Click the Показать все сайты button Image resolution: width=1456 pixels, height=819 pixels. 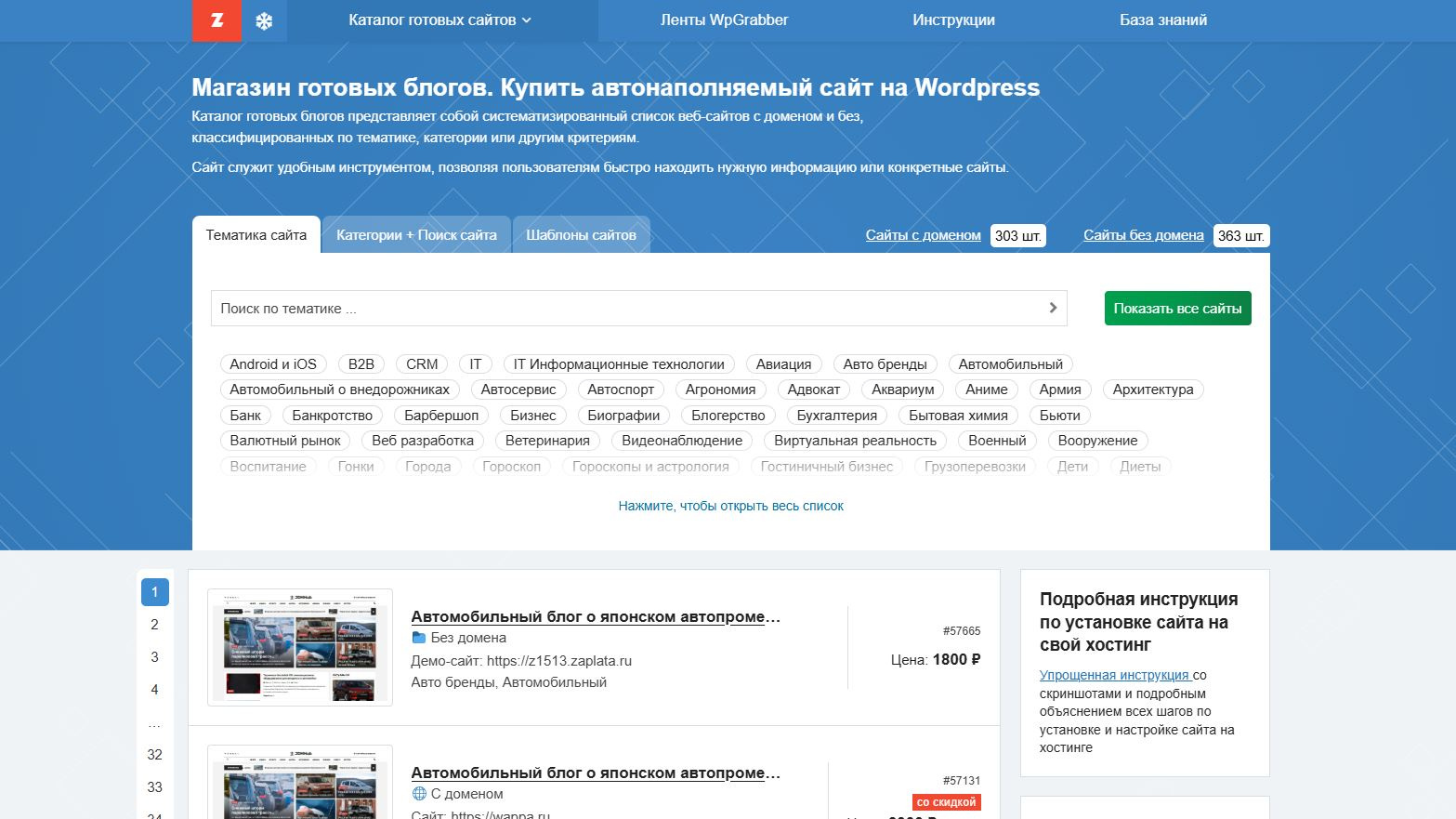point(1177,309)
